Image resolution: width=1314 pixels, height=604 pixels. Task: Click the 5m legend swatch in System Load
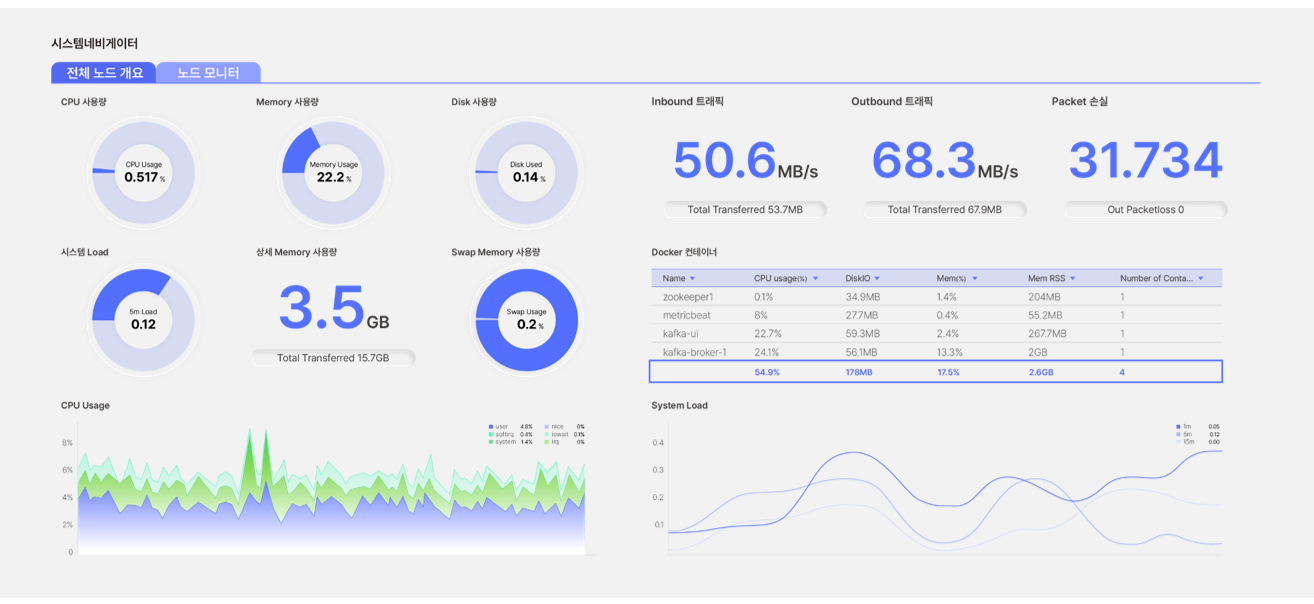(1179, 434)
